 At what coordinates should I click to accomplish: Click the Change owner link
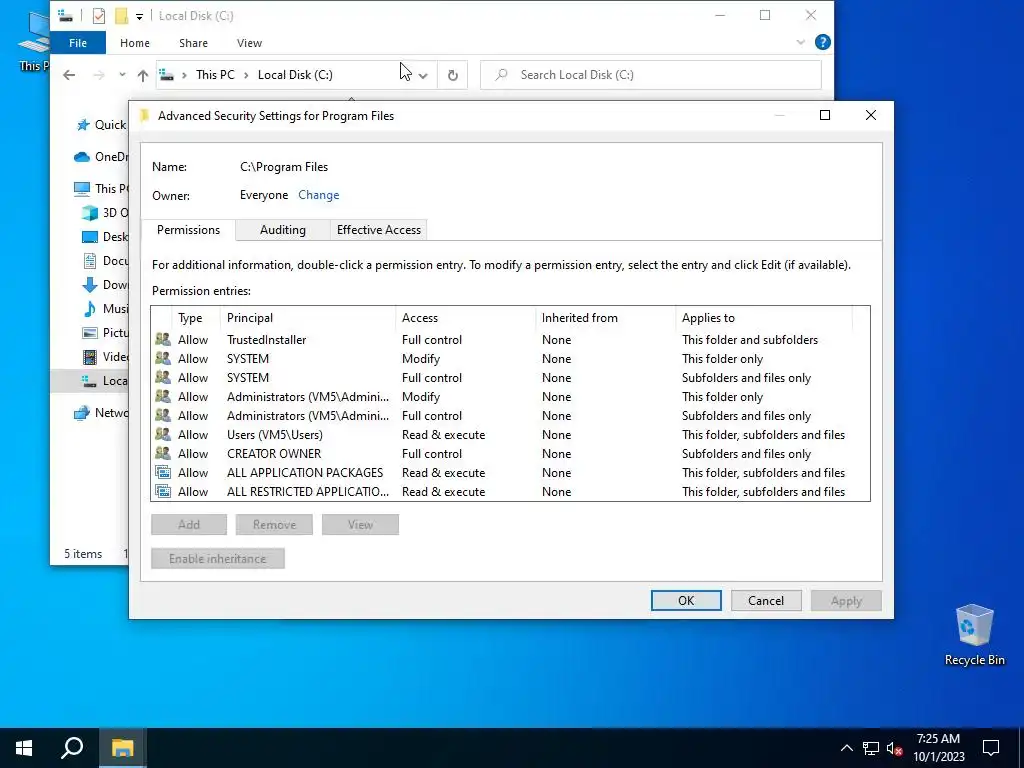click(x=319, y=195)
